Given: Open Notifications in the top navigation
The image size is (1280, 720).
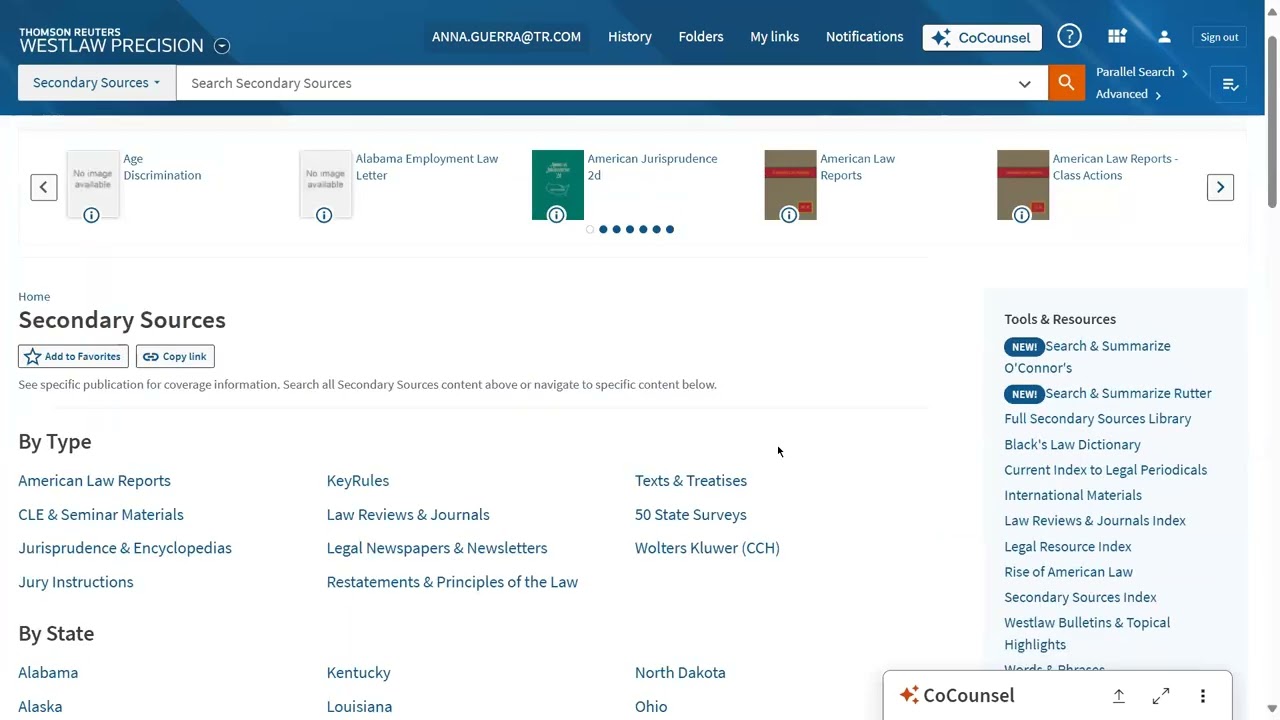Looking at the screenshot, I should (865, 37).
